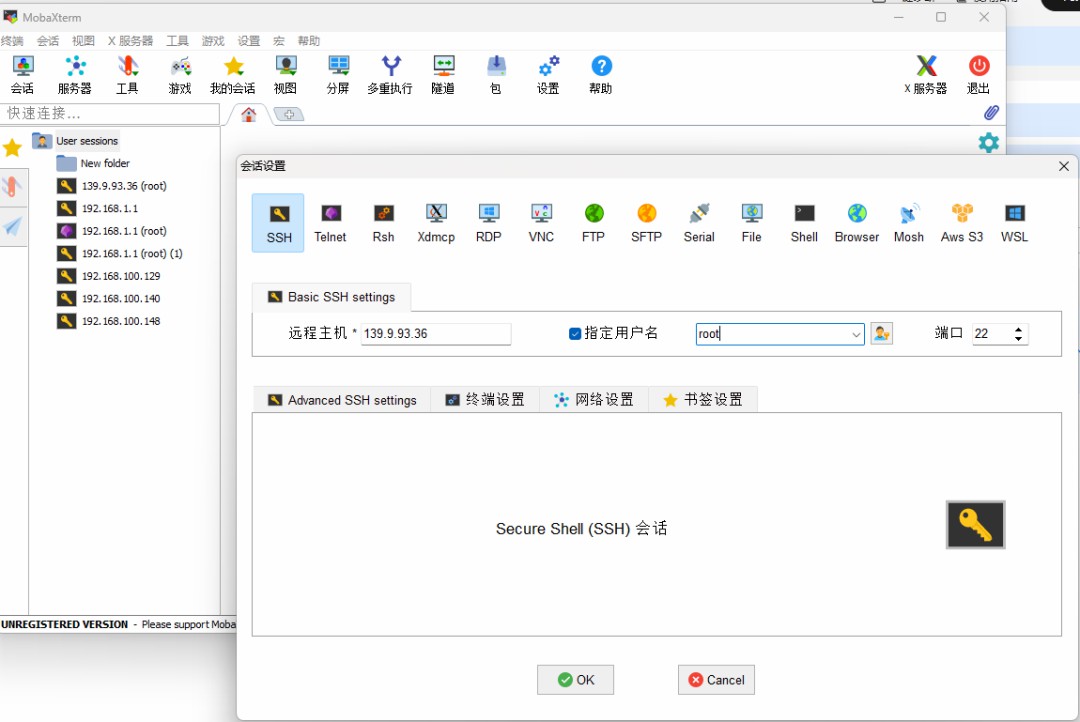Open the Tunneling tool from the toolbar

[442, 72]
